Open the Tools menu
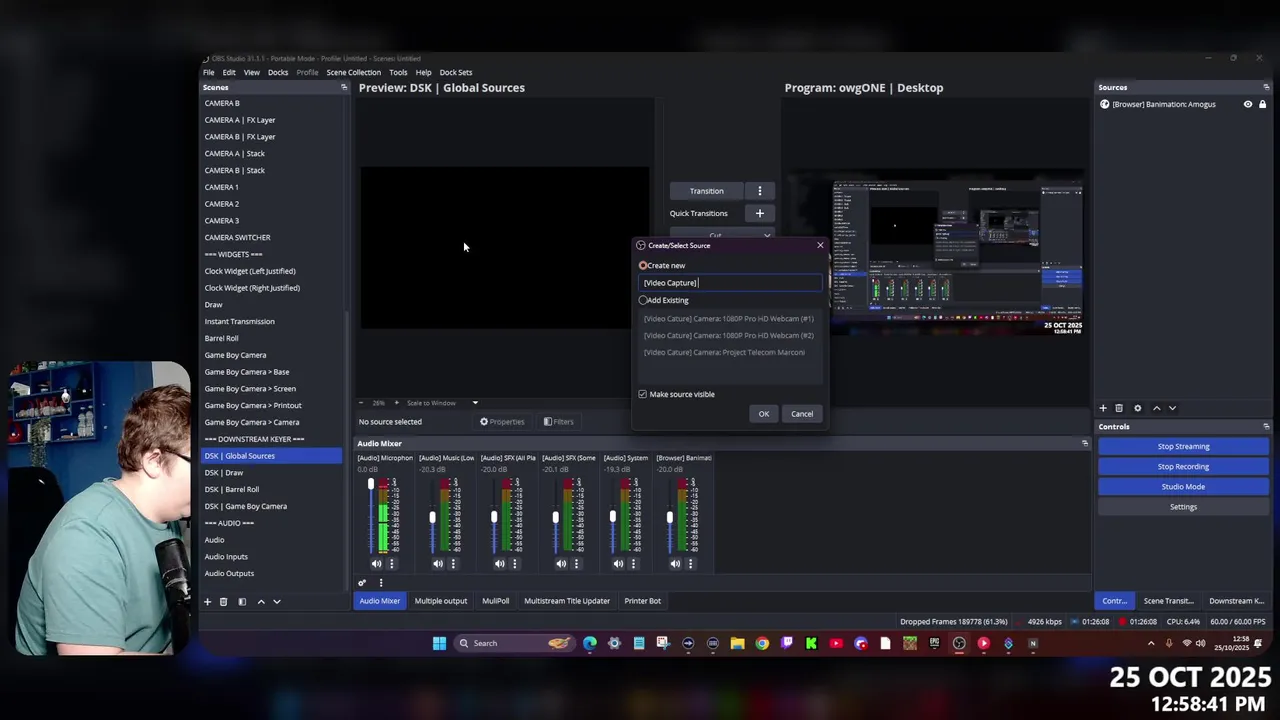 tap(398, 72)
